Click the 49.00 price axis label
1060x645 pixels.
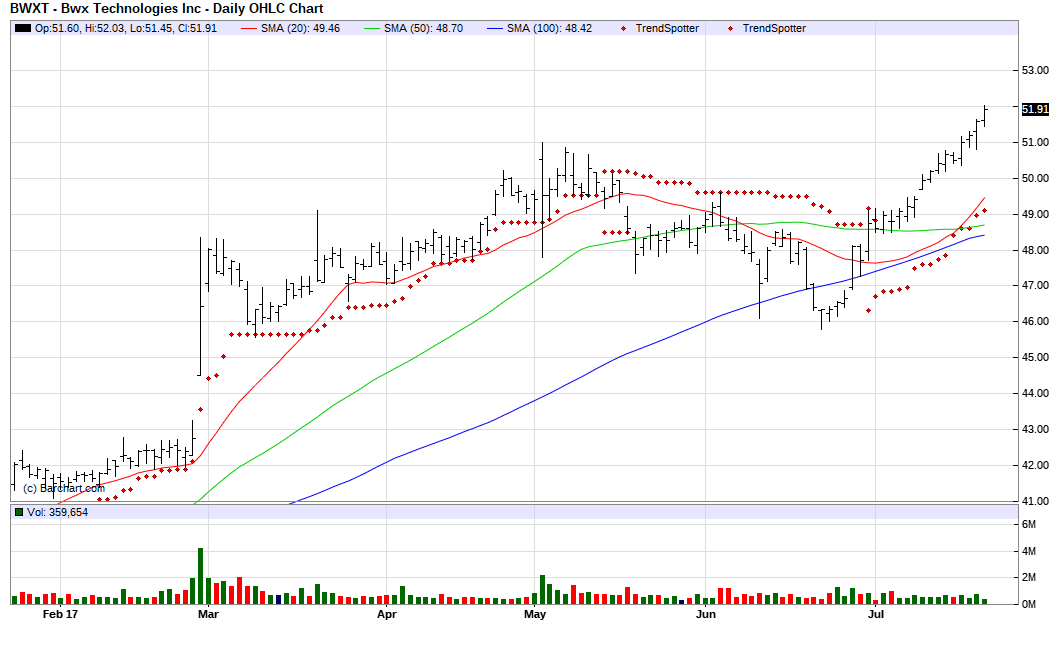tap(1035, 214)
